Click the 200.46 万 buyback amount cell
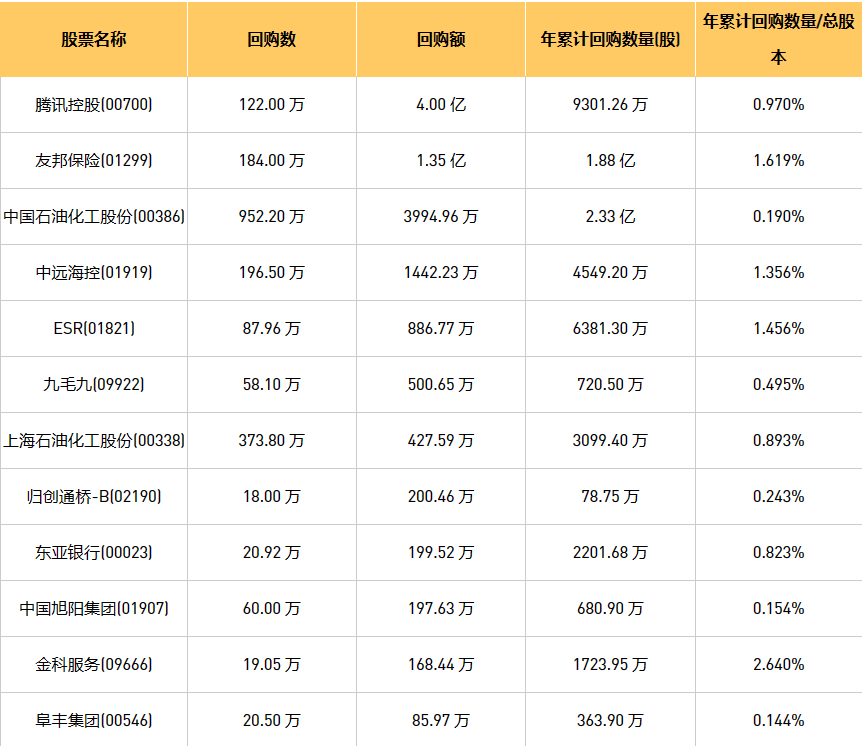 (x=441, y=497)
